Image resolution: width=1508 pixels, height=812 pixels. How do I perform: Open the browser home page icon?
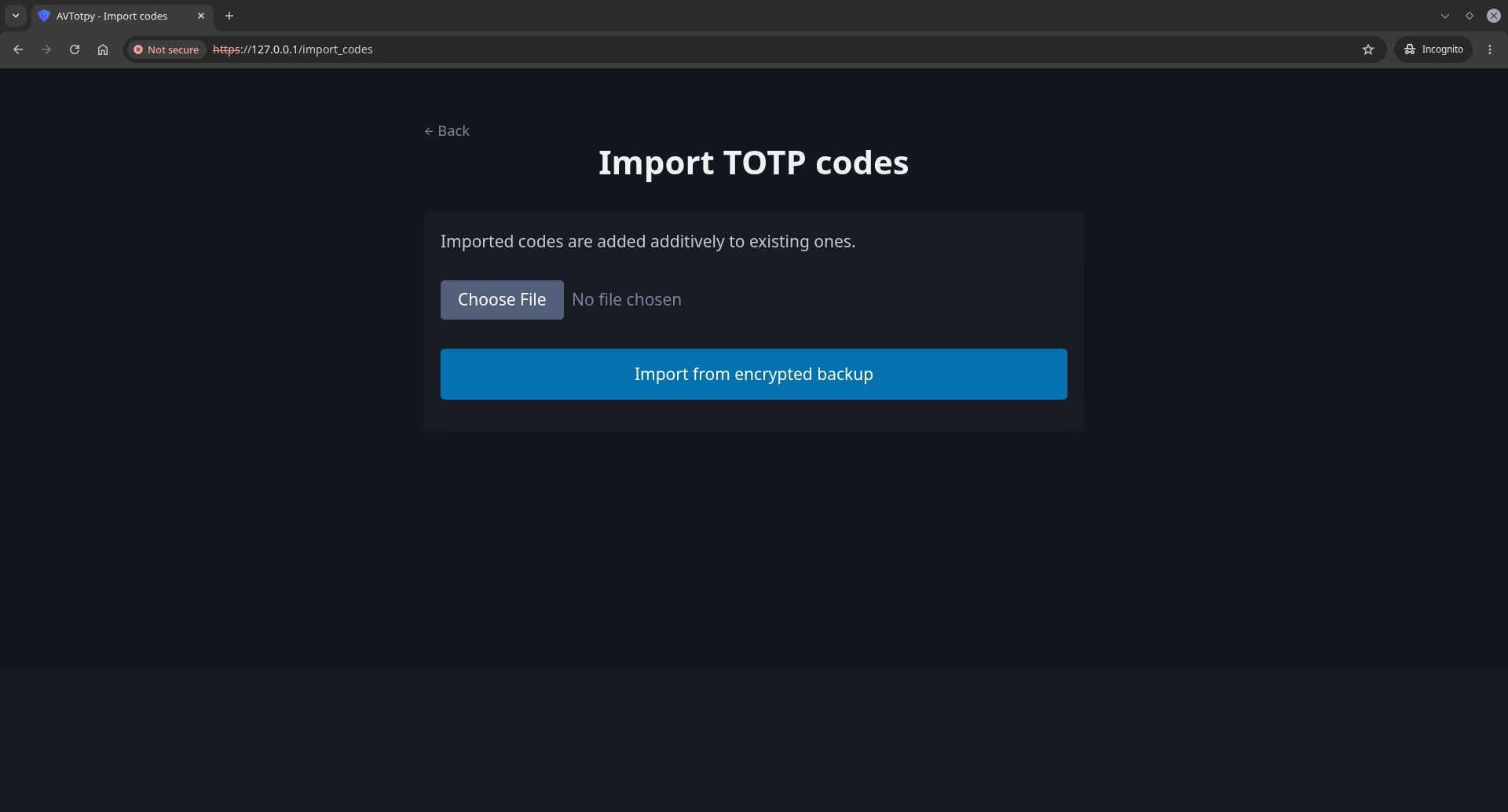coord(103,49)
